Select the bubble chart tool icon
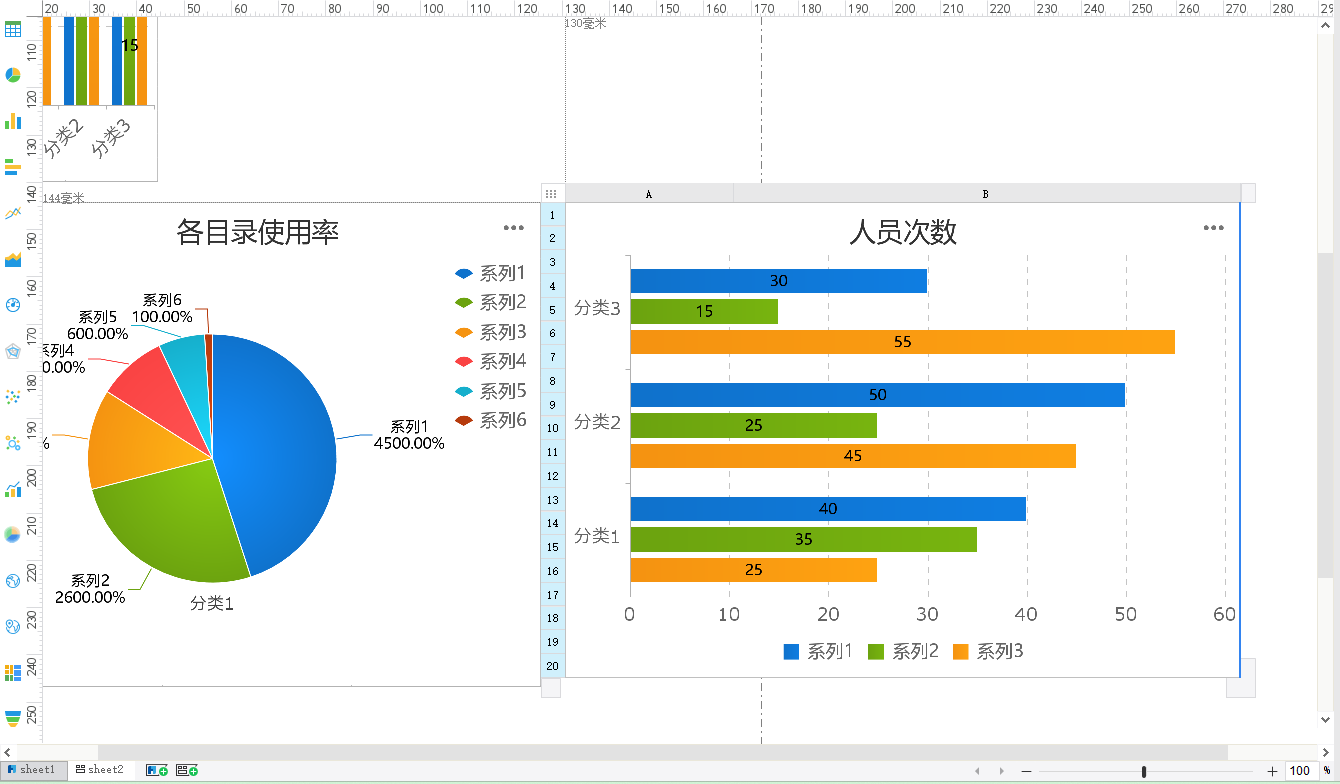This screenshot has width=1340, height=784. click(13, 443)
